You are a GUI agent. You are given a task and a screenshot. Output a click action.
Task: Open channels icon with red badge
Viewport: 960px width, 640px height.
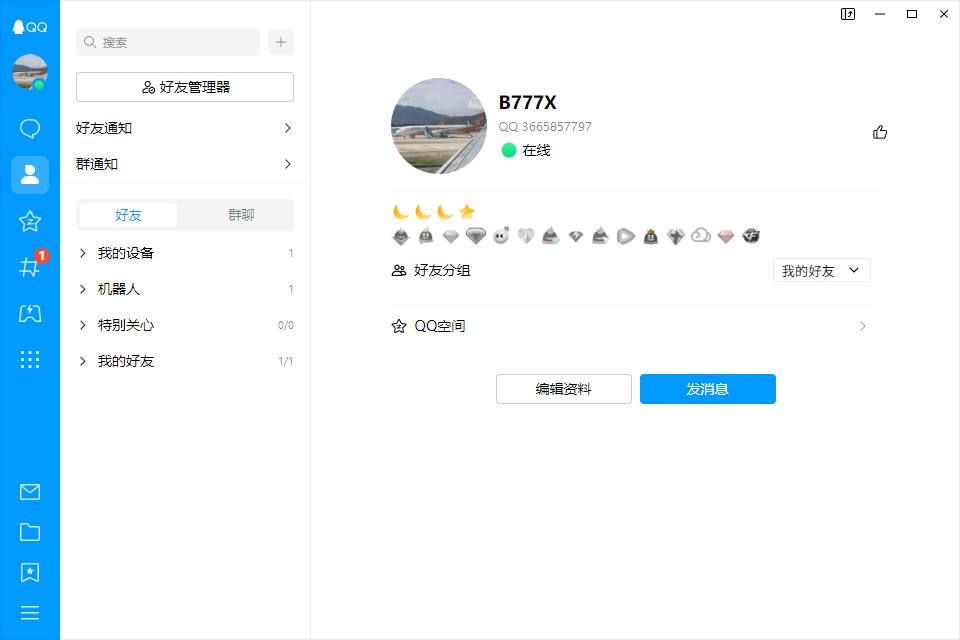pos(30,267)
